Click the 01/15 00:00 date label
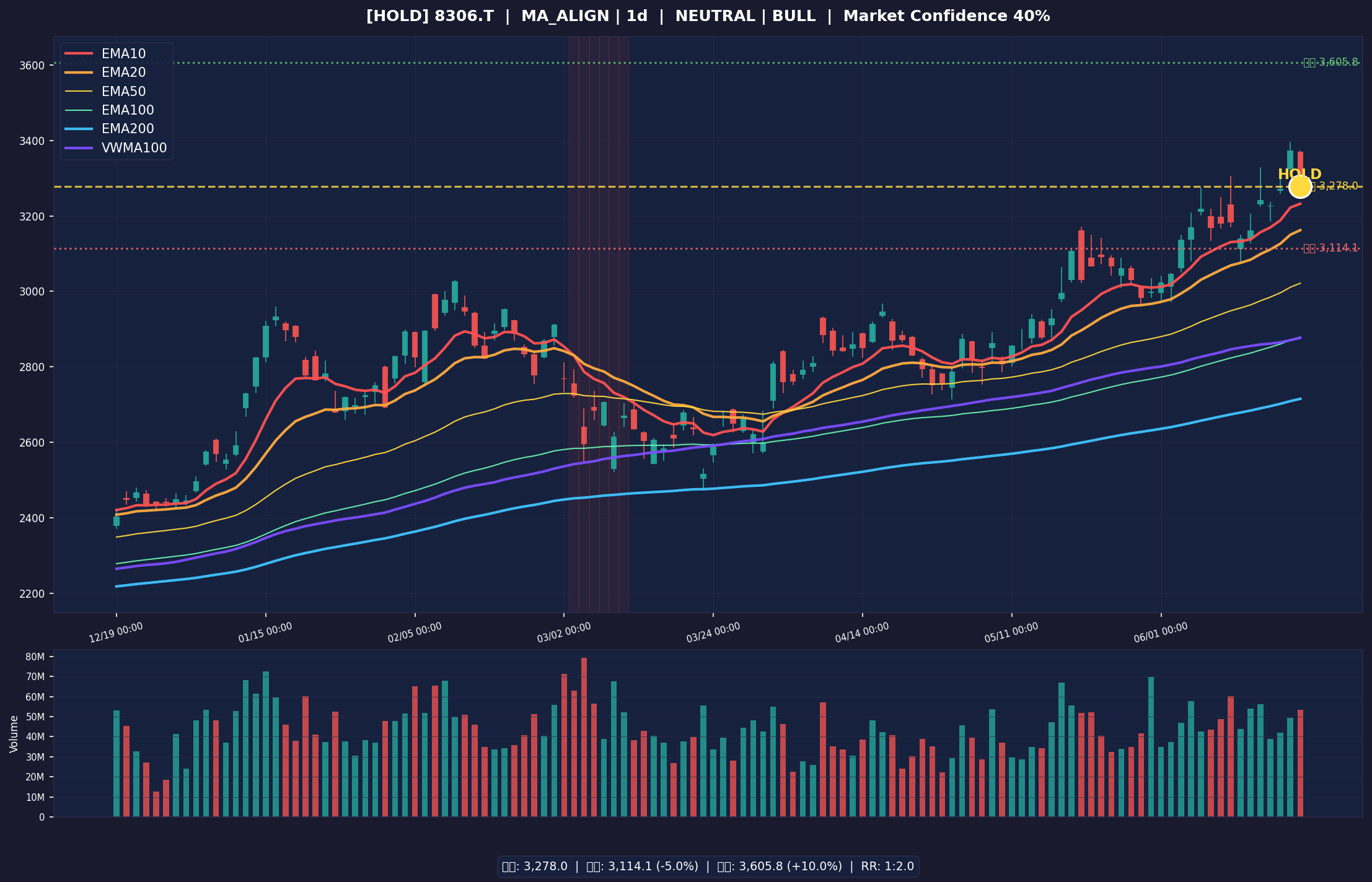Viewport: 1372px width, 882px height. tap(265, 633)
